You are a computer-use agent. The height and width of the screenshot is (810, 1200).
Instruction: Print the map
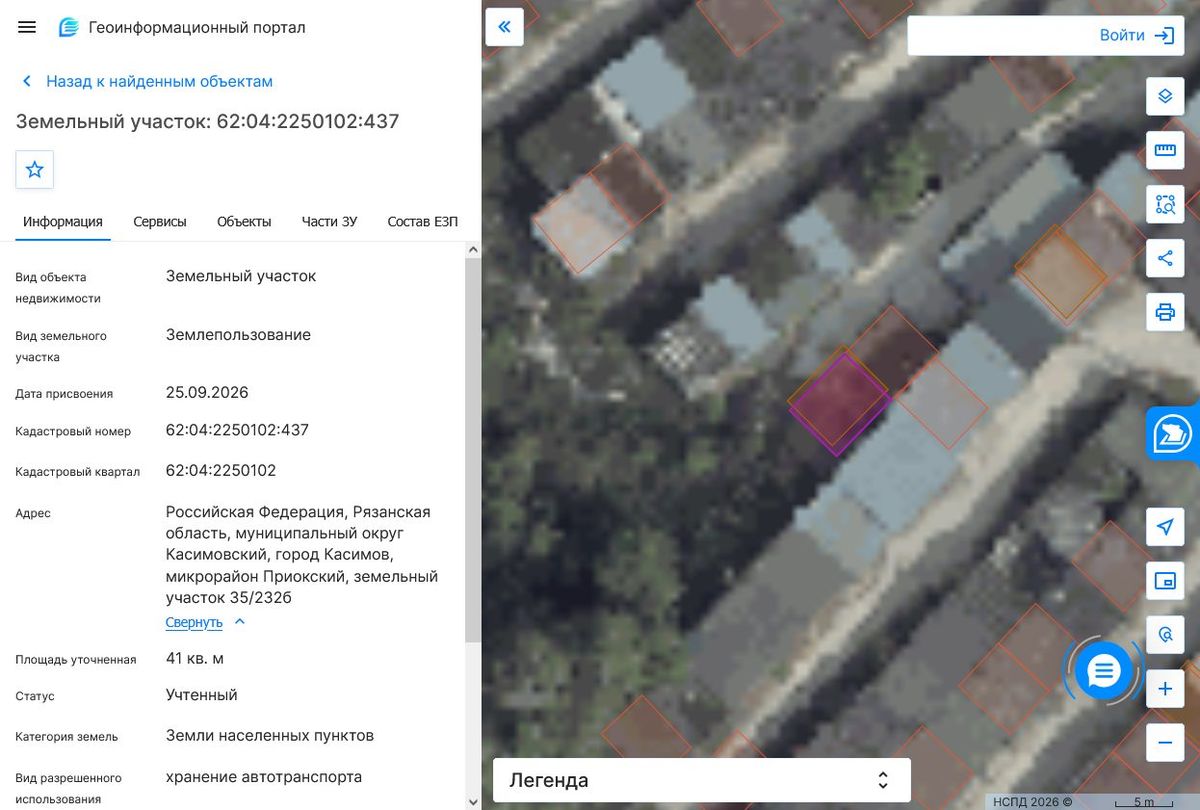click(1165, 312)
